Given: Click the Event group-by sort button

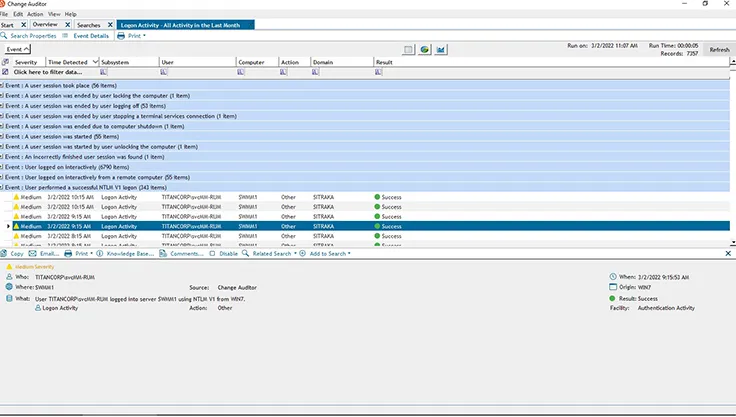Looking at the screenshot, I should pos(18,49).
